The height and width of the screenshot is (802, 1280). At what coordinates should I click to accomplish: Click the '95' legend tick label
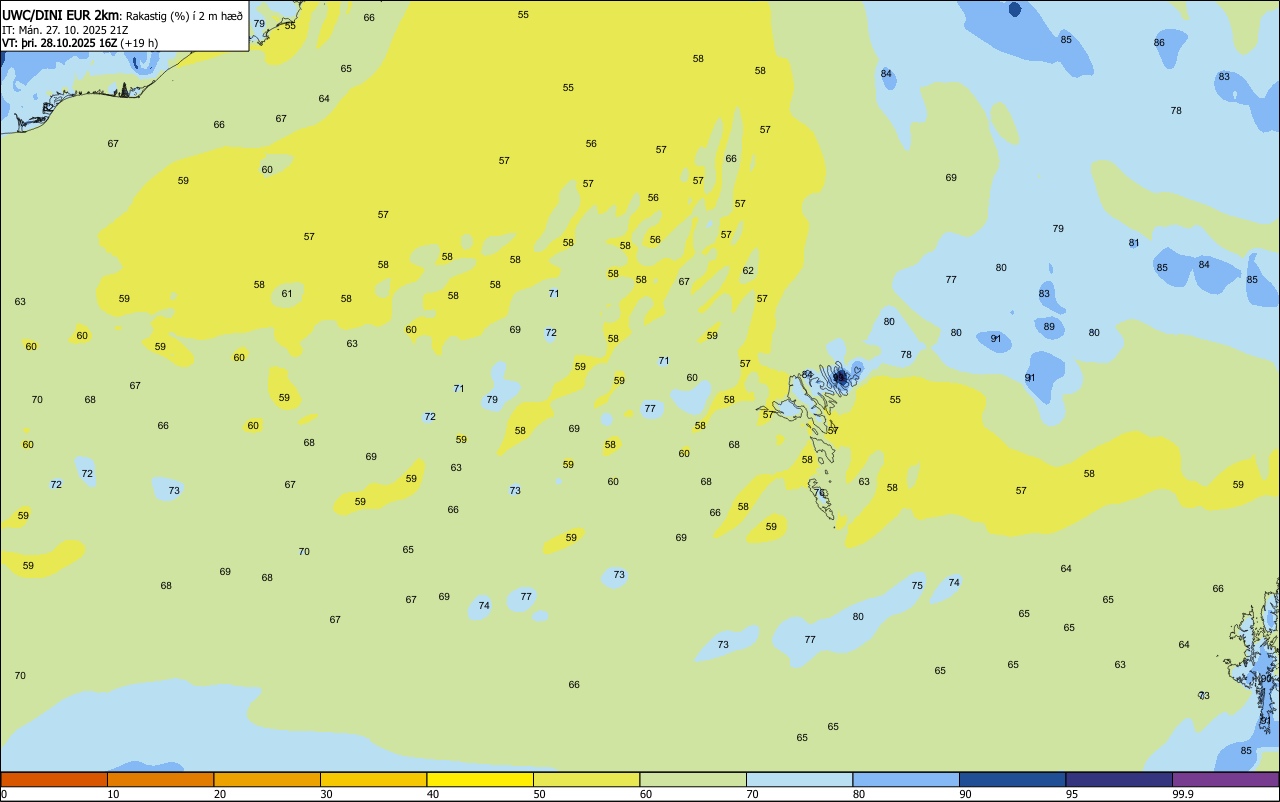[1071, 794]
